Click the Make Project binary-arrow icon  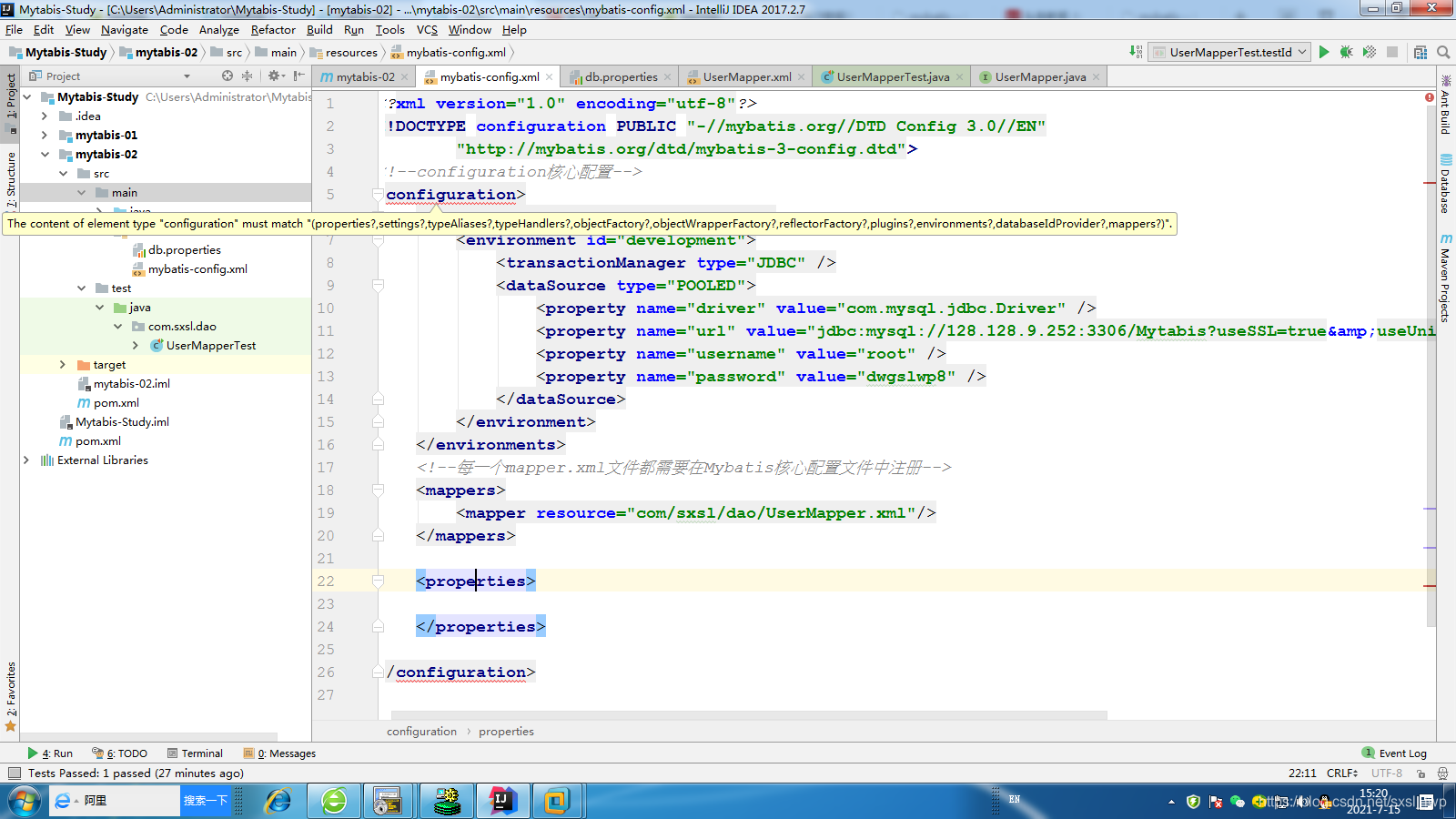(x=1136, y=52)
